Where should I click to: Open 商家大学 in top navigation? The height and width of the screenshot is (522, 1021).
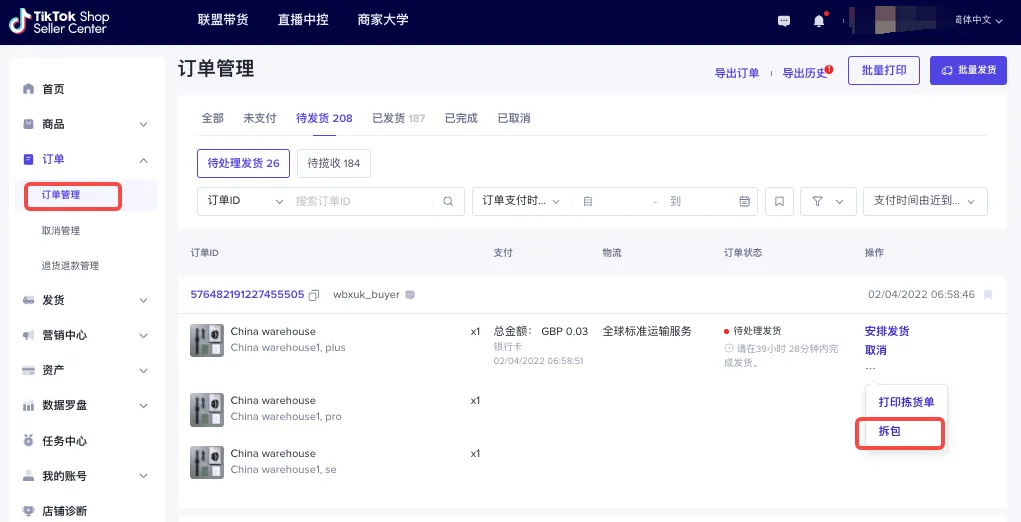(383, 20)
